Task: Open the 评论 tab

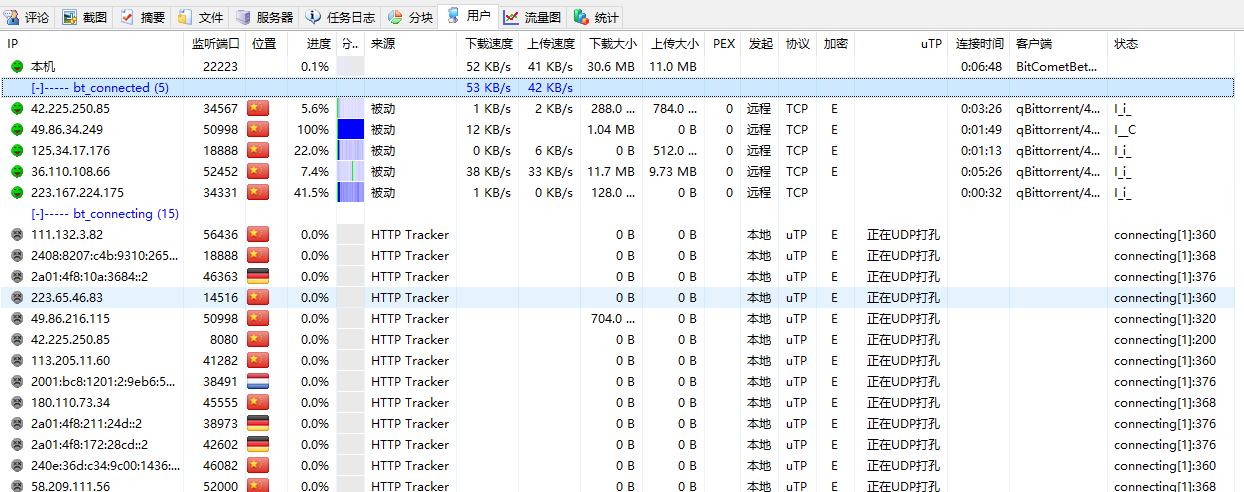Action: pos(28,17)
